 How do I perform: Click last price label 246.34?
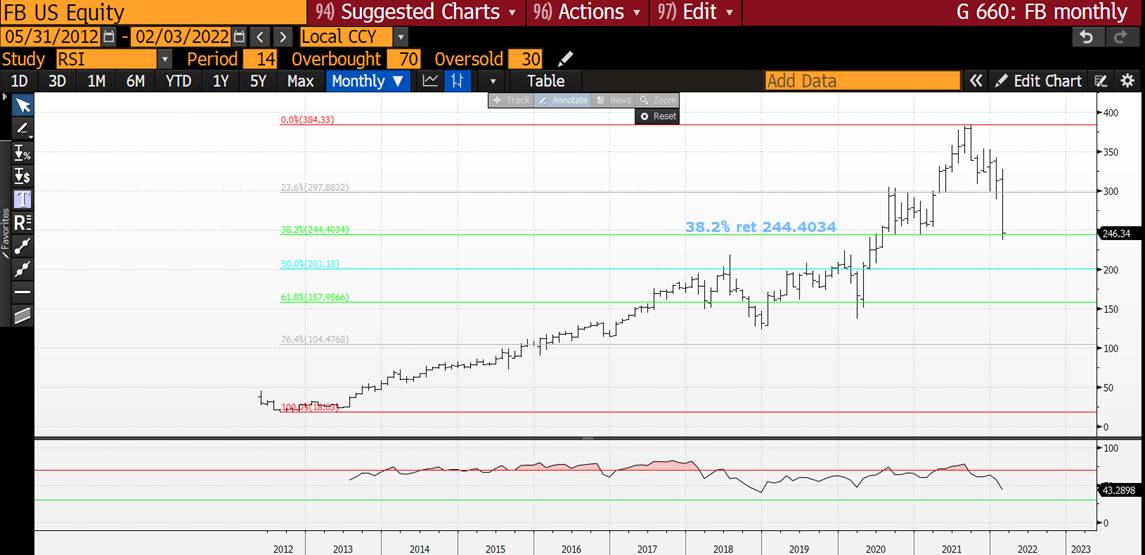click(1117, 233)
